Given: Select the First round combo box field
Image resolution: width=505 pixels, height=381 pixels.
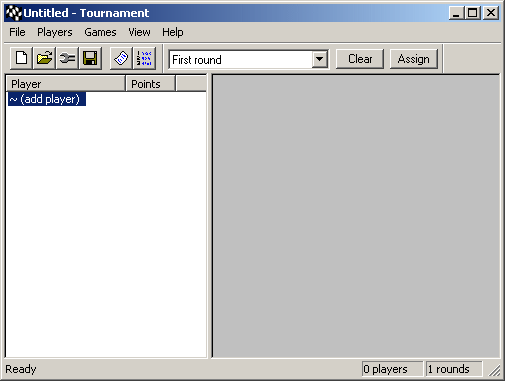Looking at the screenshot, I should (249, 60).
